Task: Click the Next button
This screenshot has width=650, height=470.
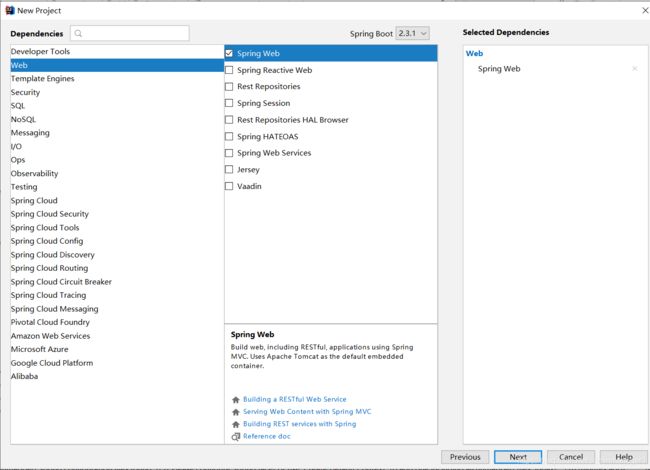Action: [517, 456]
